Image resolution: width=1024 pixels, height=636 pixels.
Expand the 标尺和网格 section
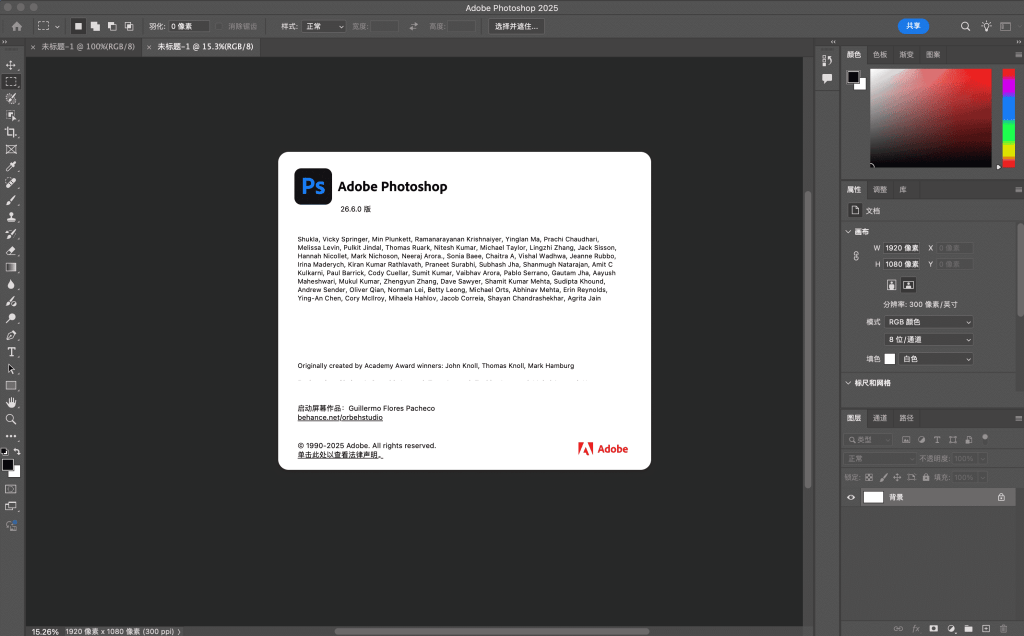(848, 383)
